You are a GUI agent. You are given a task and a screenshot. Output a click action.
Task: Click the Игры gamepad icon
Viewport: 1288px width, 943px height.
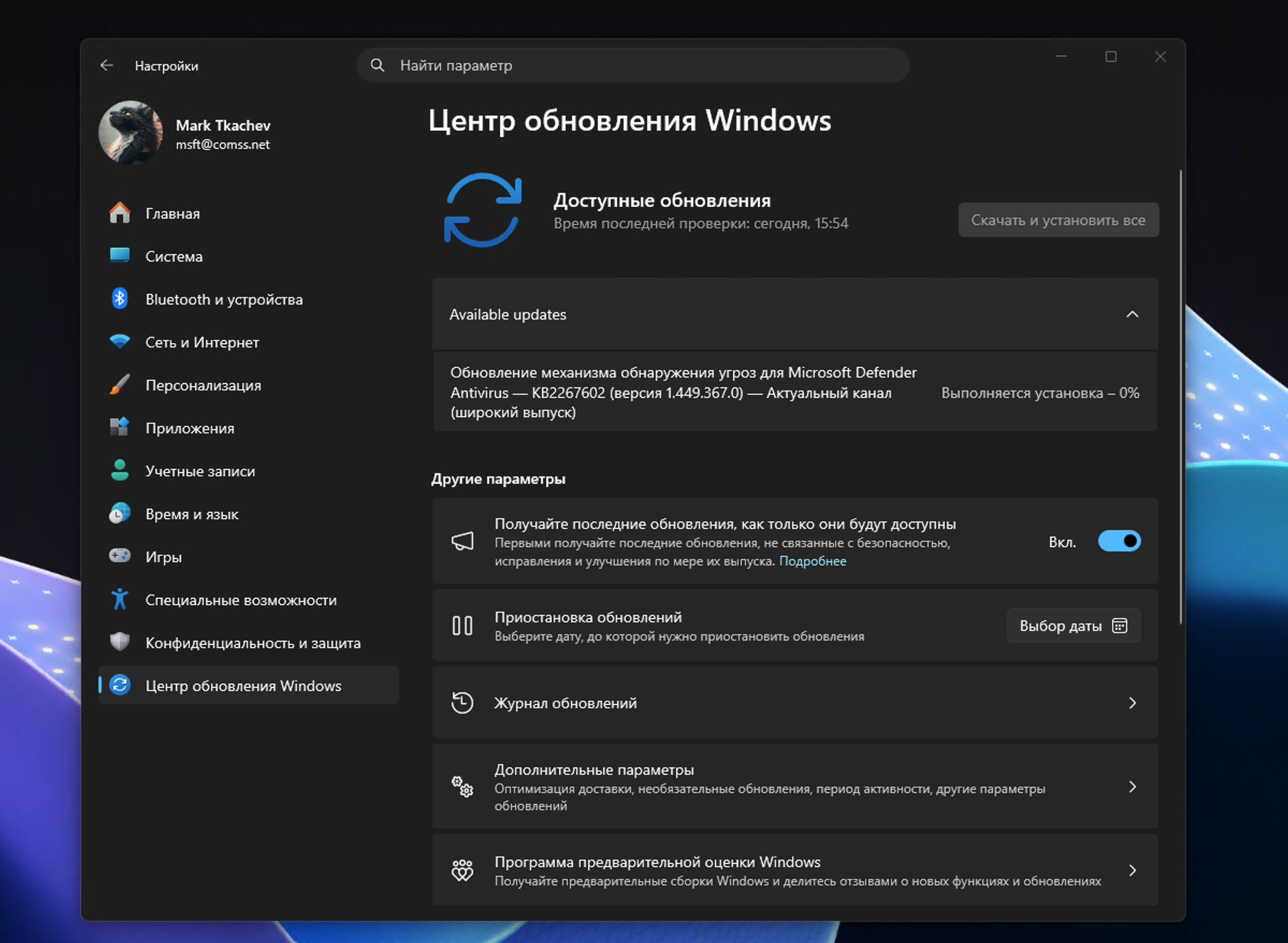point(120,556)
